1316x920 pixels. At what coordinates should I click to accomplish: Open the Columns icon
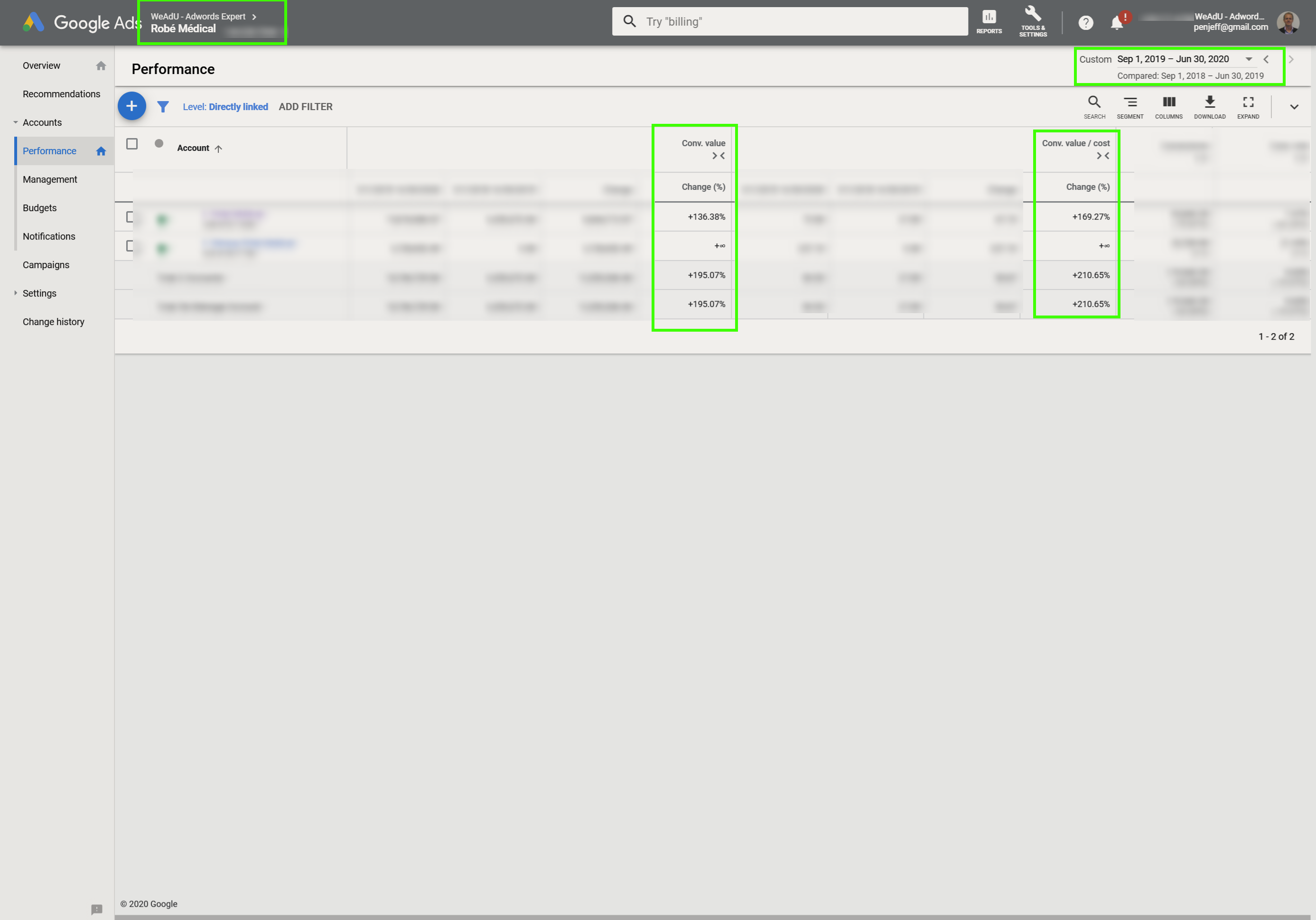(x=1168, y=107)
